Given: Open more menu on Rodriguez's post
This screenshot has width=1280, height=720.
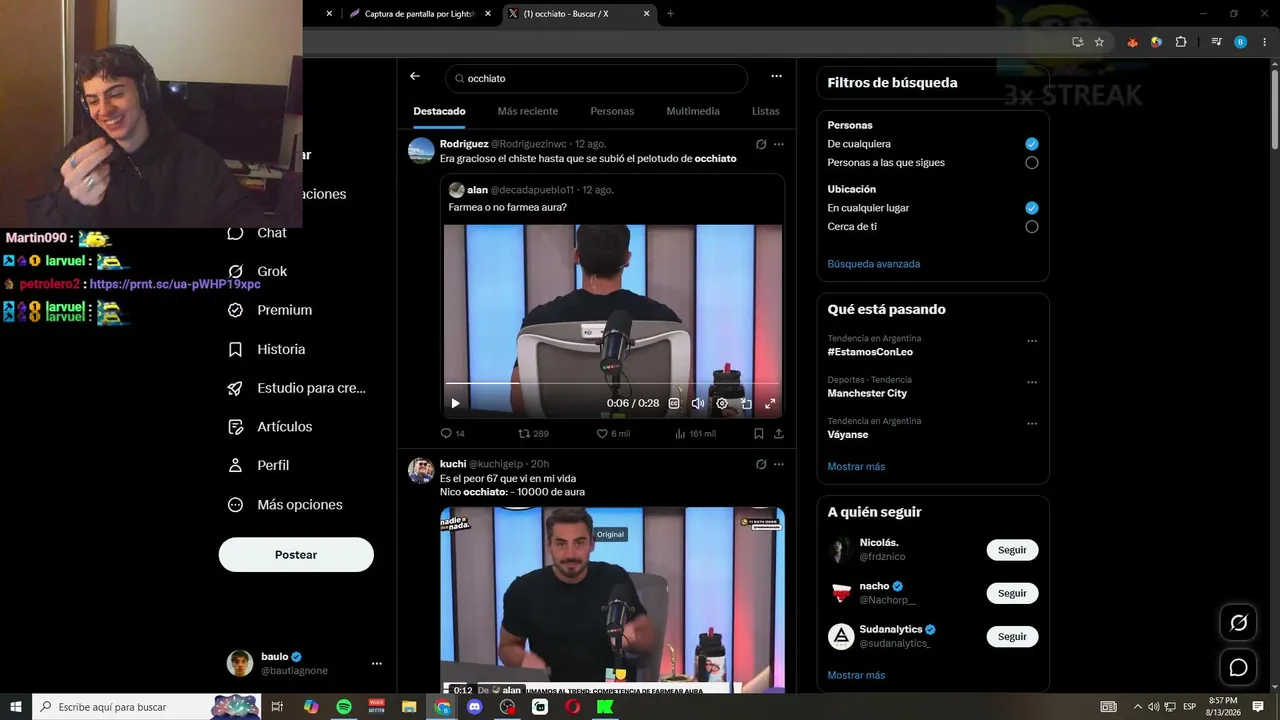Looking at the screenshot, I should click(779, 144).
